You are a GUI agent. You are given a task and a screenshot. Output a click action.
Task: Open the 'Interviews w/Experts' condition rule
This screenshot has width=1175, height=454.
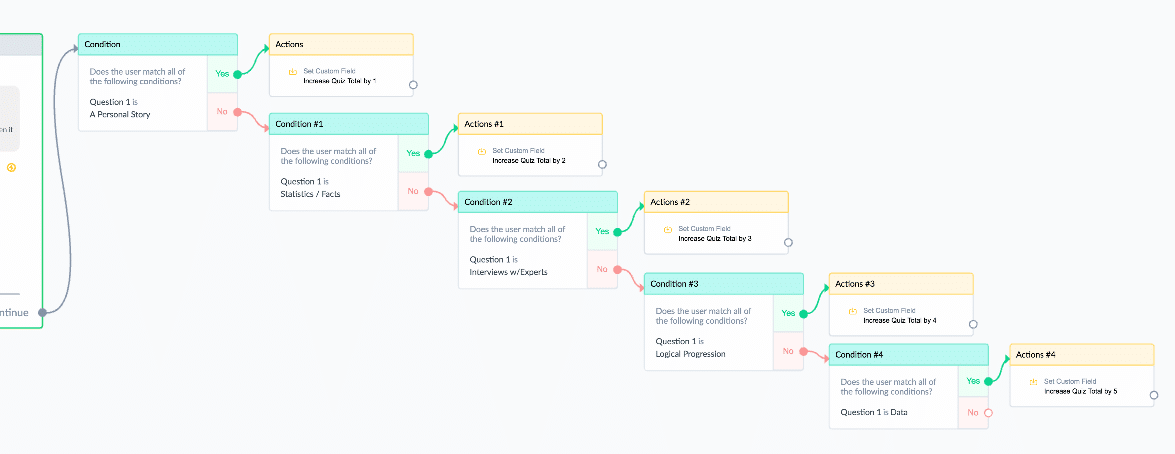[x=509, y=266]
